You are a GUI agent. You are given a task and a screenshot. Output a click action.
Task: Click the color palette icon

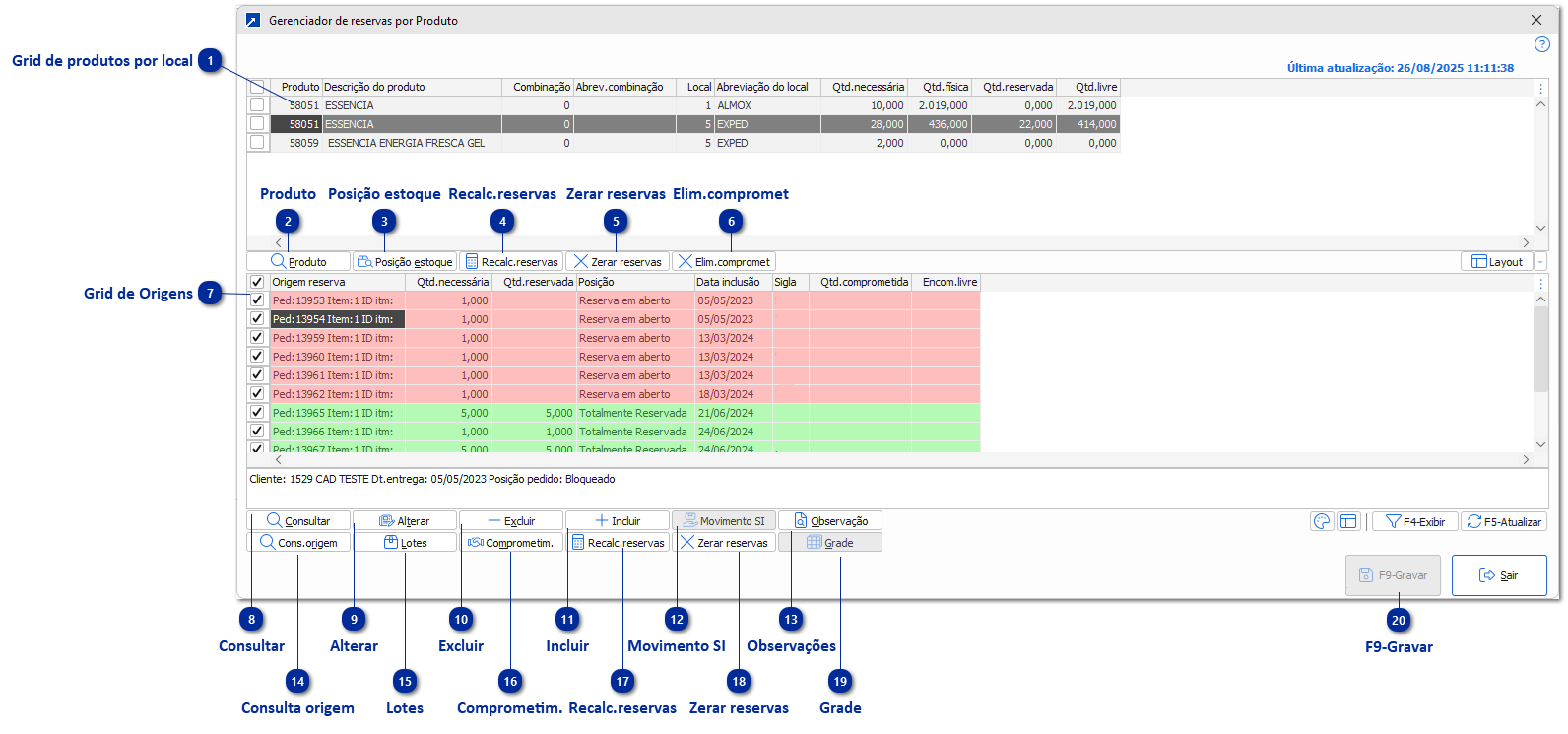[1322, 522]
